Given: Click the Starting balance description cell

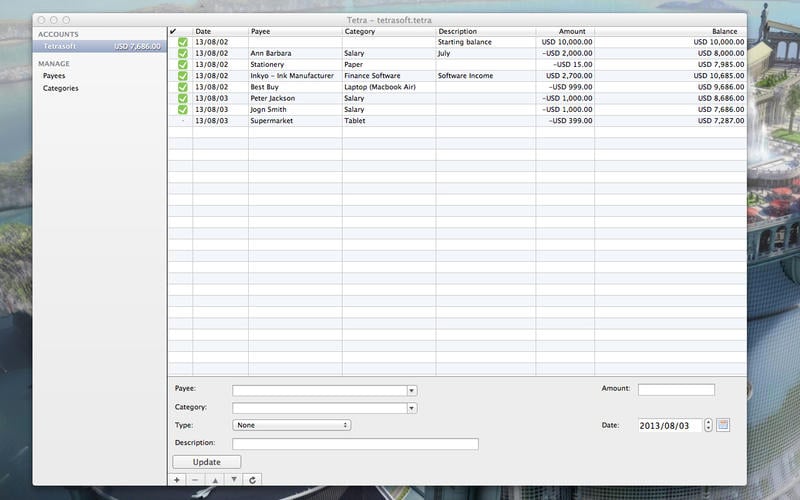Looking at the screenshot, I should click(x=486, y=42).
